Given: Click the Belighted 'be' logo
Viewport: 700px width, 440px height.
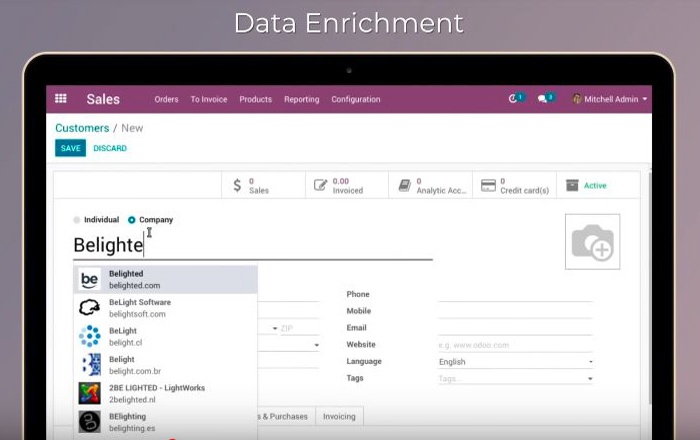Looking at the screenshot, I should (89, 279).
